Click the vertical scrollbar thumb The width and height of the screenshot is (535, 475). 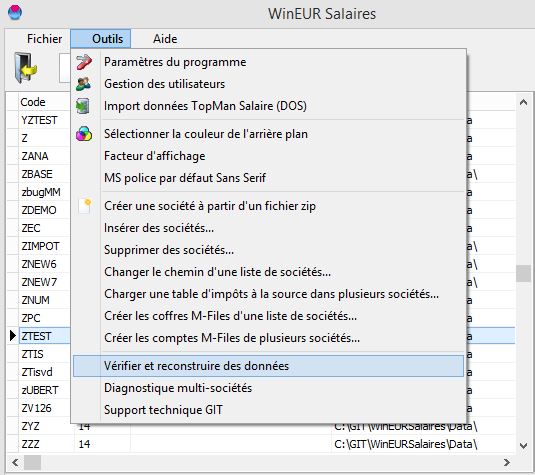pyautogui.click(x=523, y=274)
